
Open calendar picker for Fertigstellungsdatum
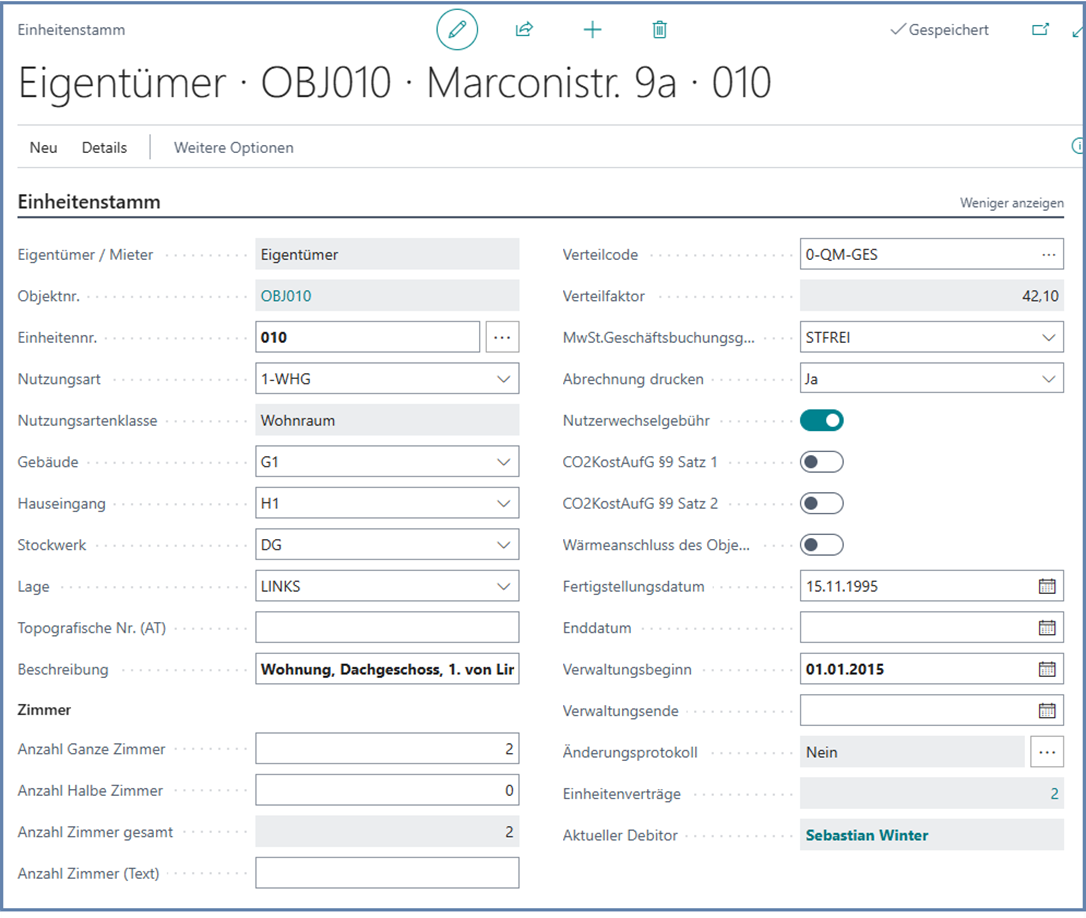click(1046, 587)
